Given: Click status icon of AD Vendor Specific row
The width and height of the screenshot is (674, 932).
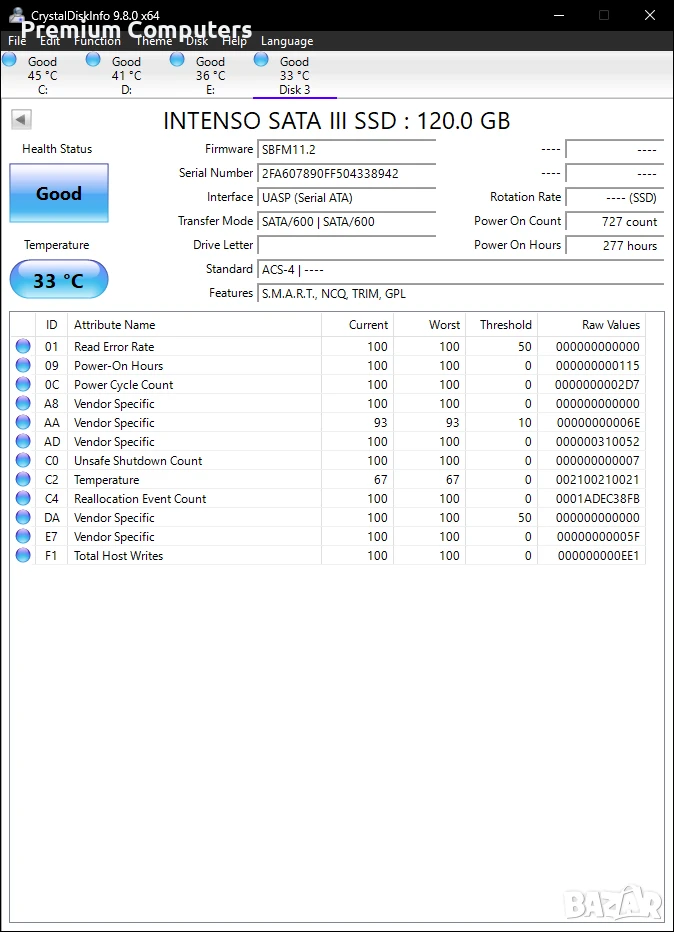Looking at the screenshot, I should point(23,441).
